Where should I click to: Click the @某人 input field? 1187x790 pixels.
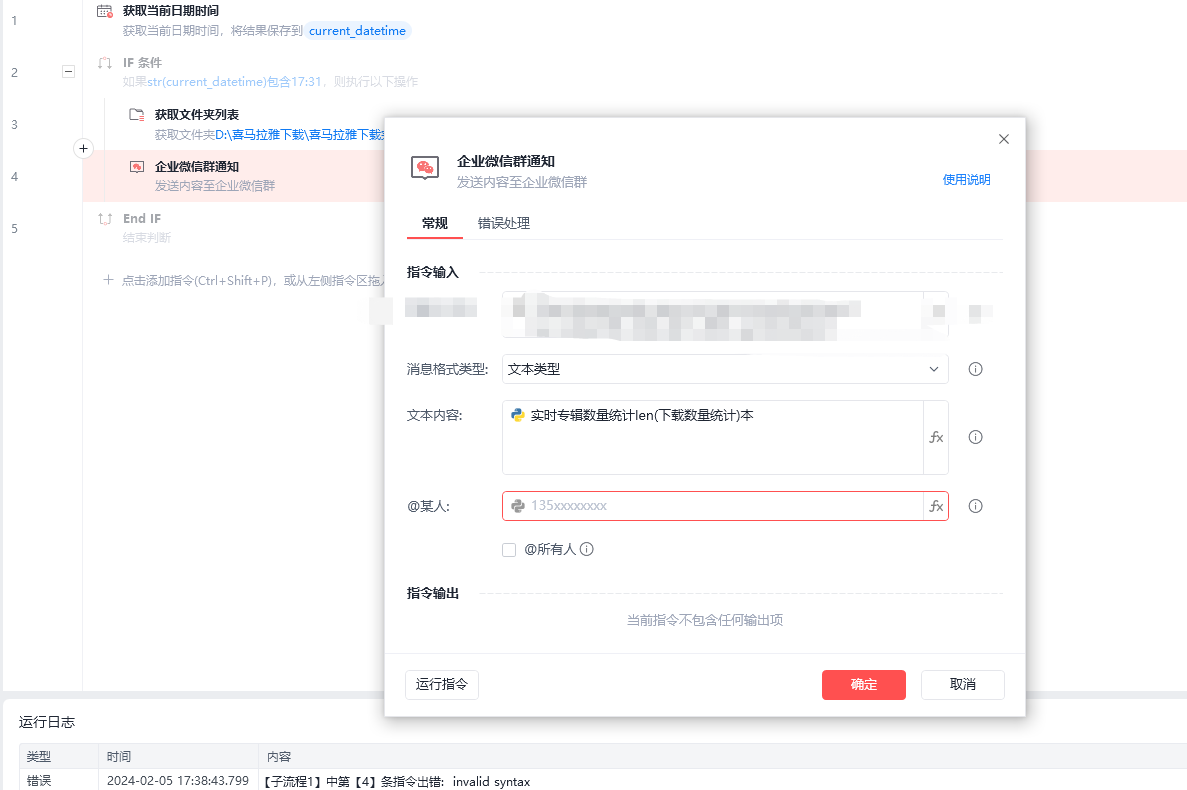(x=712, y=506)
